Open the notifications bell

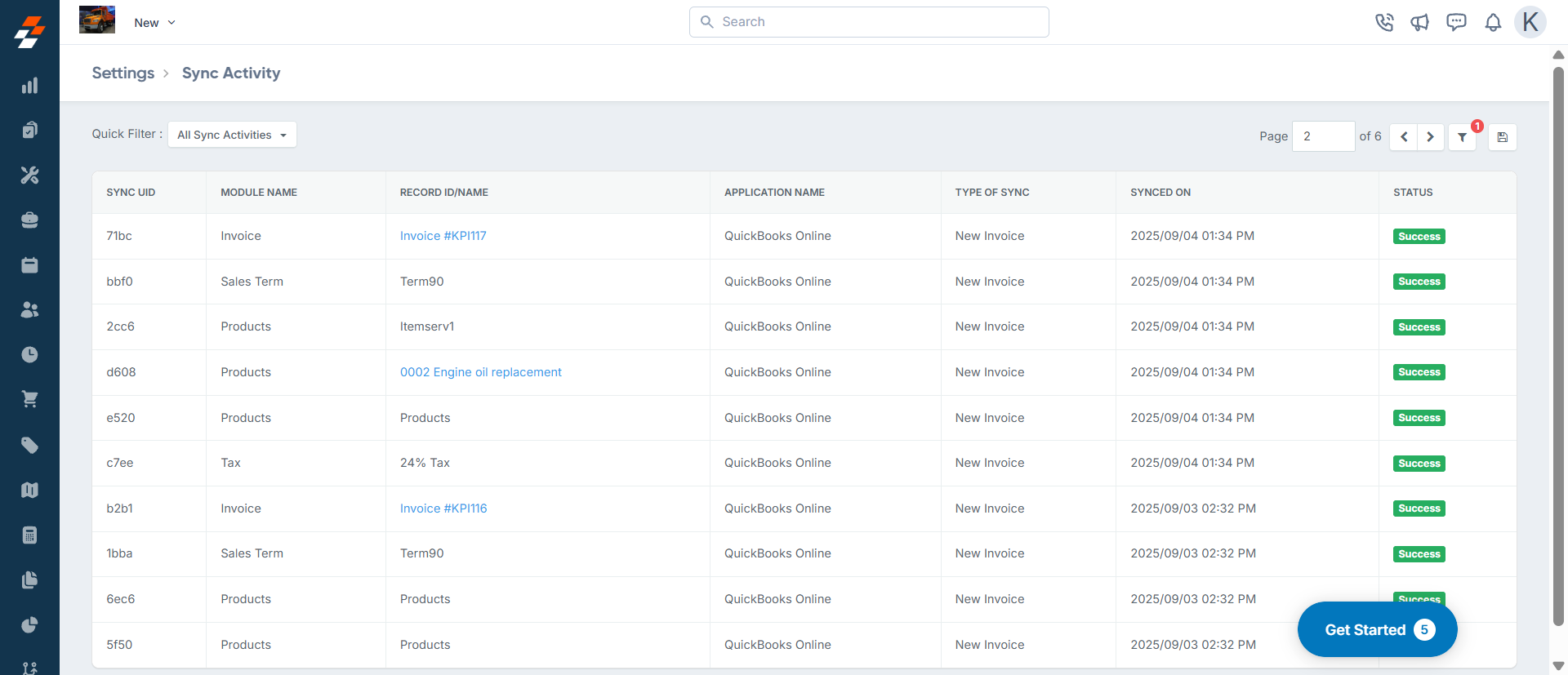click(x=1493, y=22)
